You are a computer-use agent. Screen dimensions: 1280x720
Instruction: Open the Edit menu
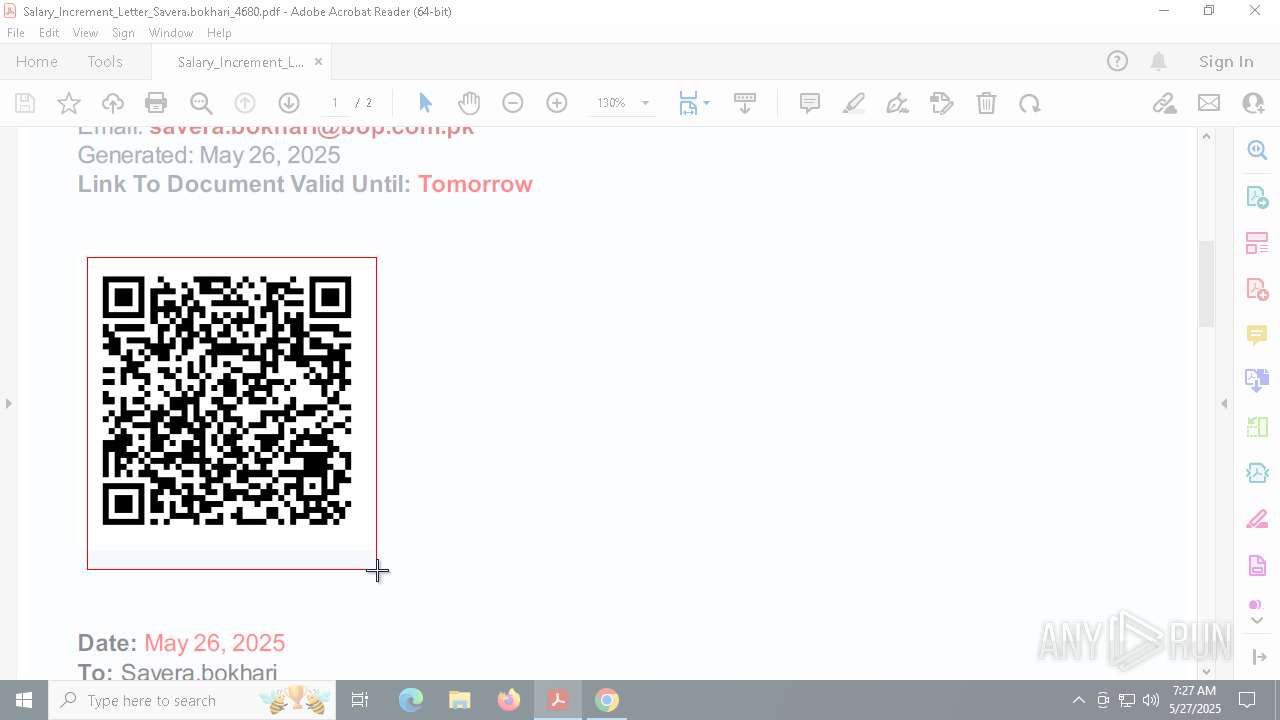[x=49, y=33]
